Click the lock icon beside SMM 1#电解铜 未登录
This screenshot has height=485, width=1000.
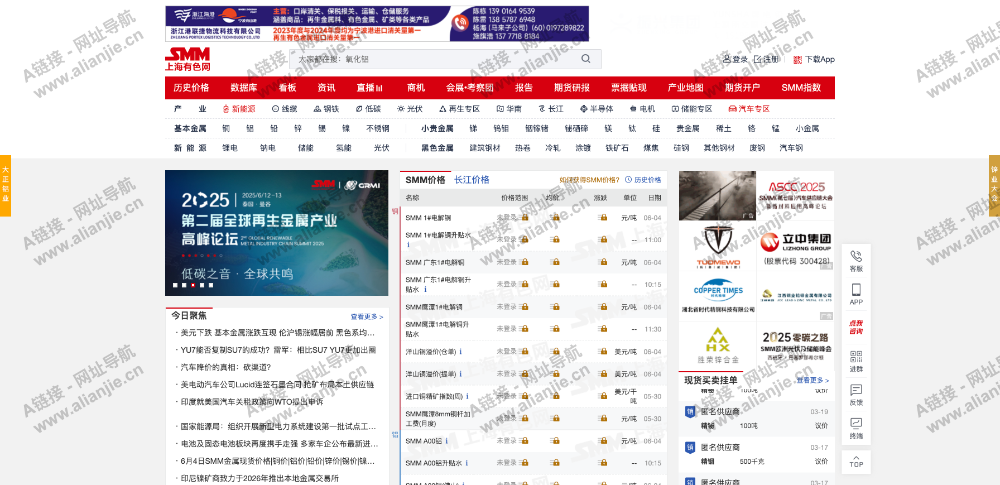pos(524,217)
